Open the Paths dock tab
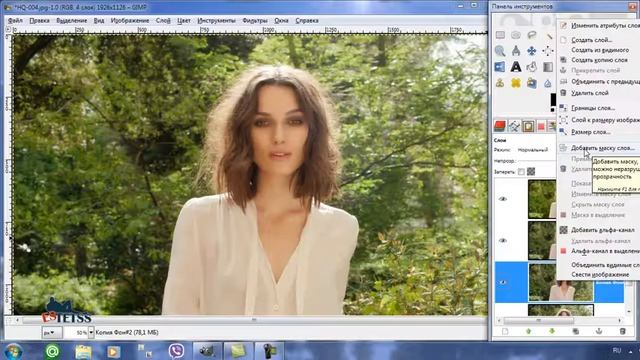 [514, 126]
